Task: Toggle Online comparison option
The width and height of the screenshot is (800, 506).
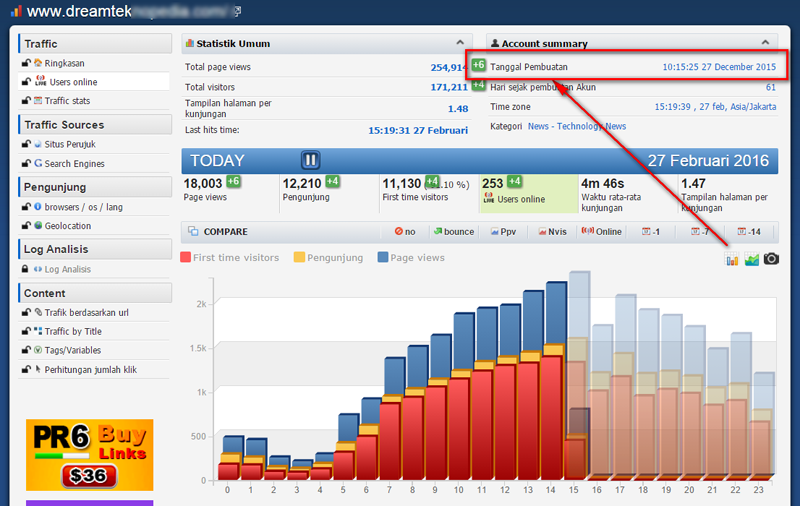Action: 602,231
